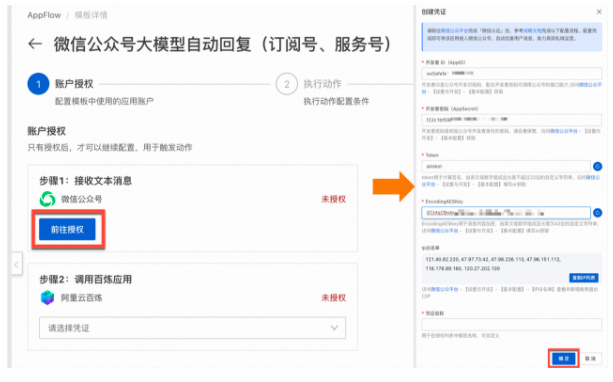Screen dimensions: 613x382
Task: Focus the 开发者密码 (AppSecret) field
Action: click(511, 119)
